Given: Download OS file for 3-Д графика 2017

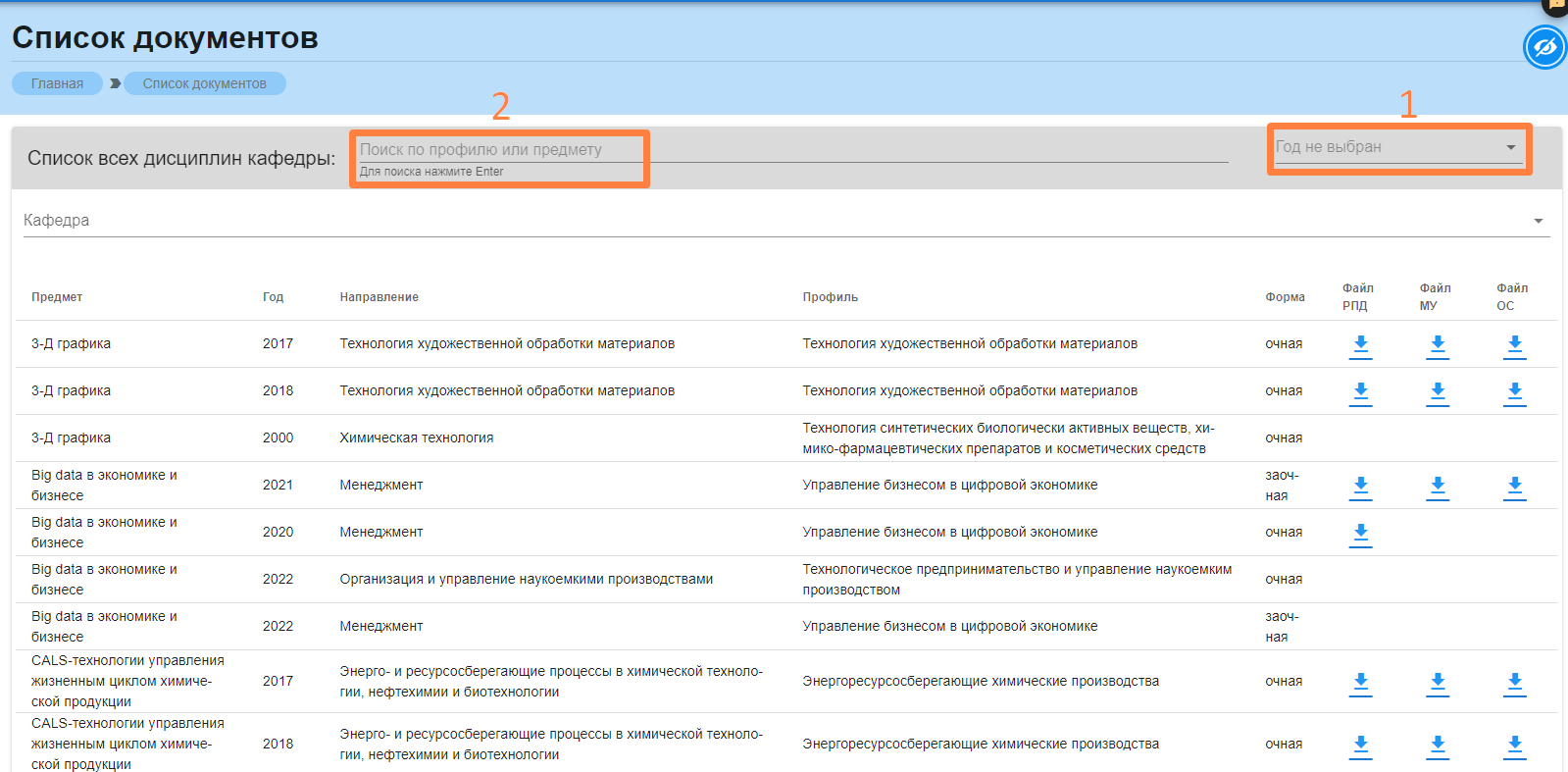Looking at the screenshot, I should [x=1514, y=345].
